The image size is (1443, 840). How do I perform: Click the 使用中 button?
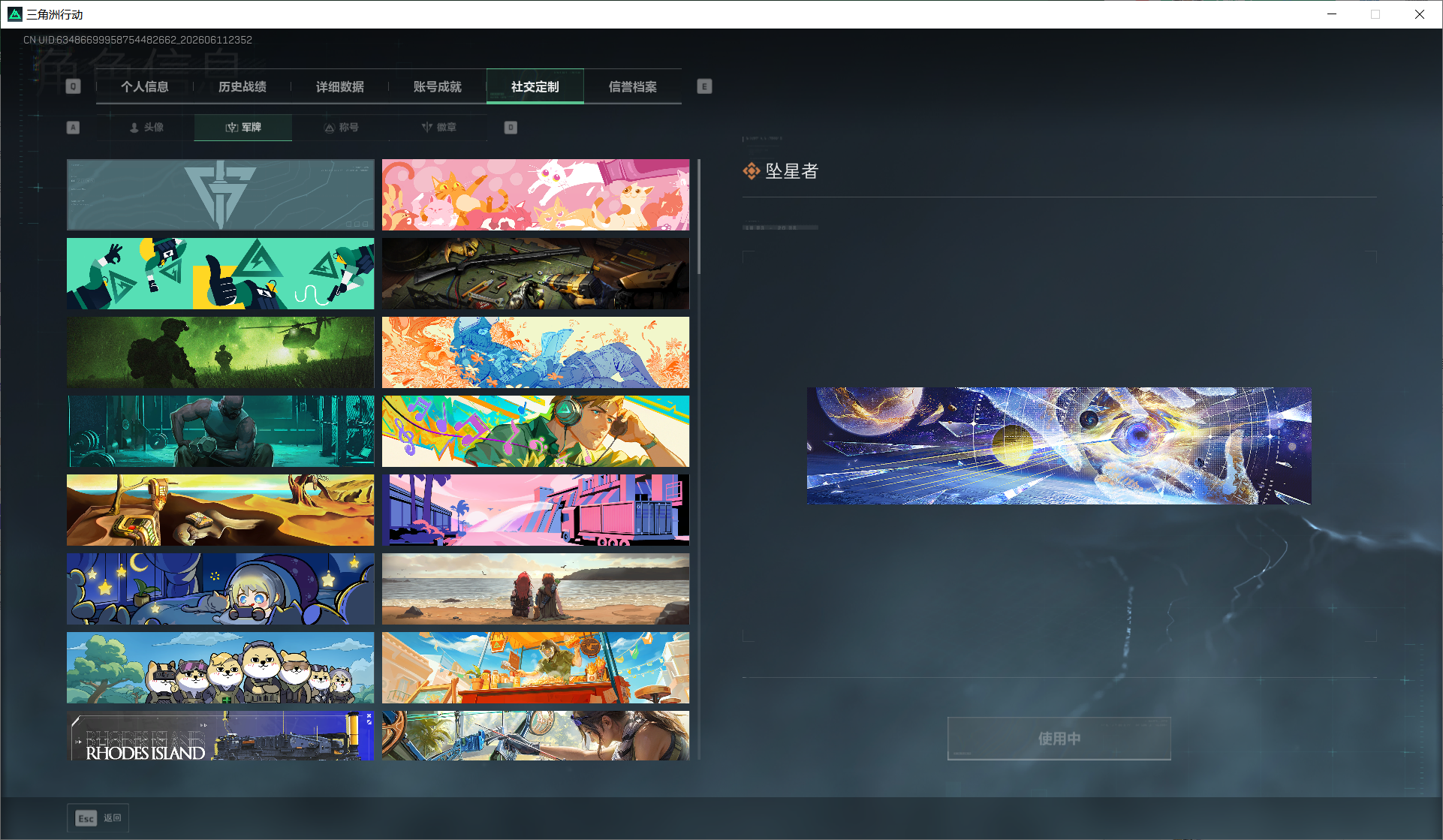click(1059, 739)
